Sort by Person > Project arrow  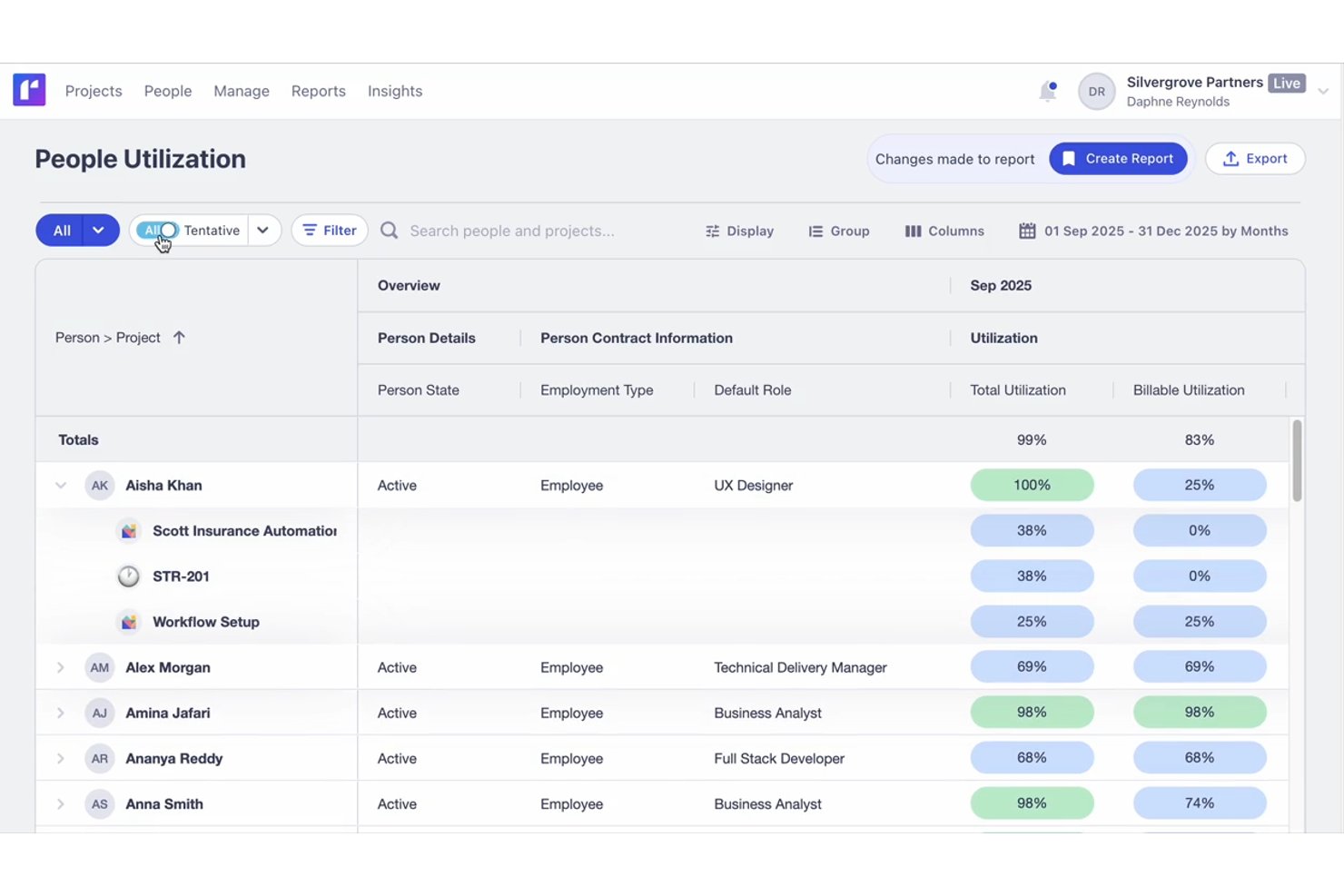click(x=179, y=338)
